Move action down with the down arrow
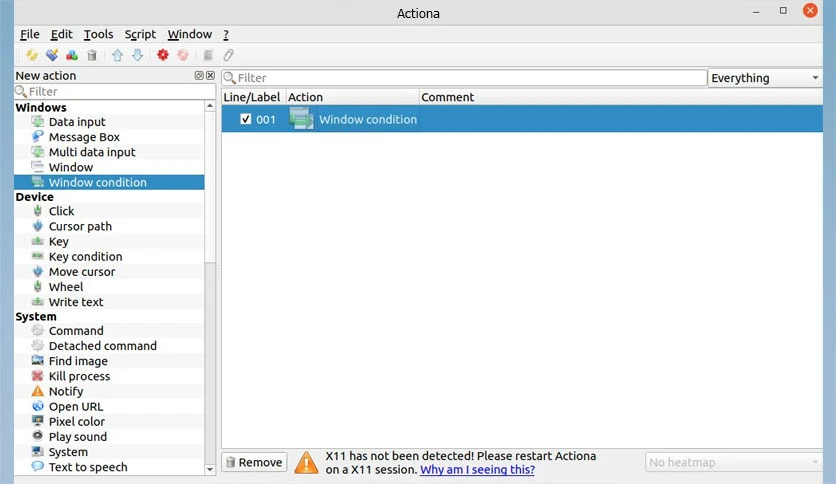This screenshot has height=484, width=836. pos(138,55)
